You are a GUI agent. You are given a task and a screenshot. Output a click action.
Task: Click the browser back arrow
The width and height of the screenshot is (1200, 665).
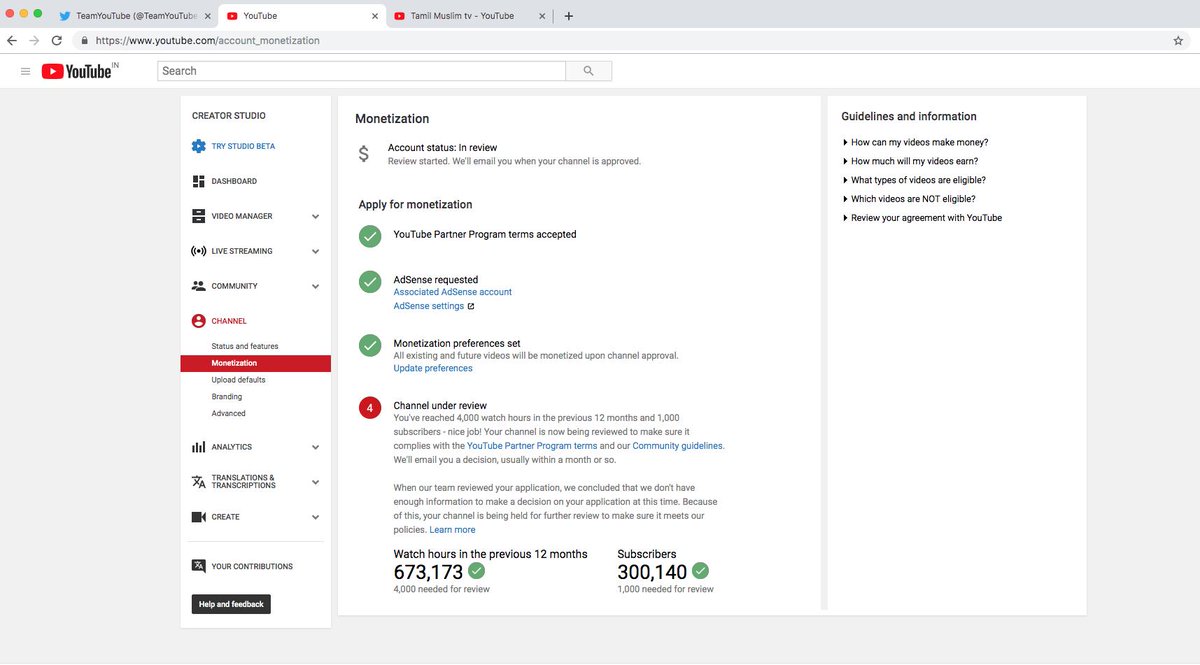point(12,41)
